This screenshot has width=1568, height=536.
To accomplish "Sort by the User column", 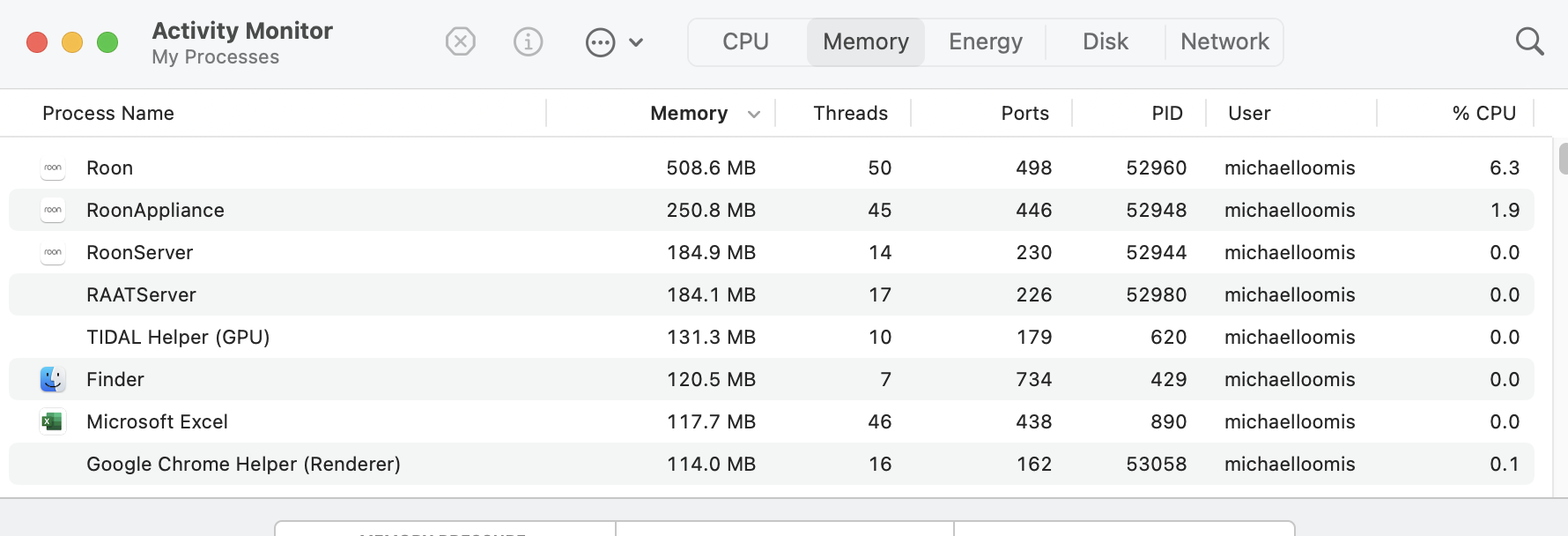I will pyautogui.click(x=1249, y=113).
